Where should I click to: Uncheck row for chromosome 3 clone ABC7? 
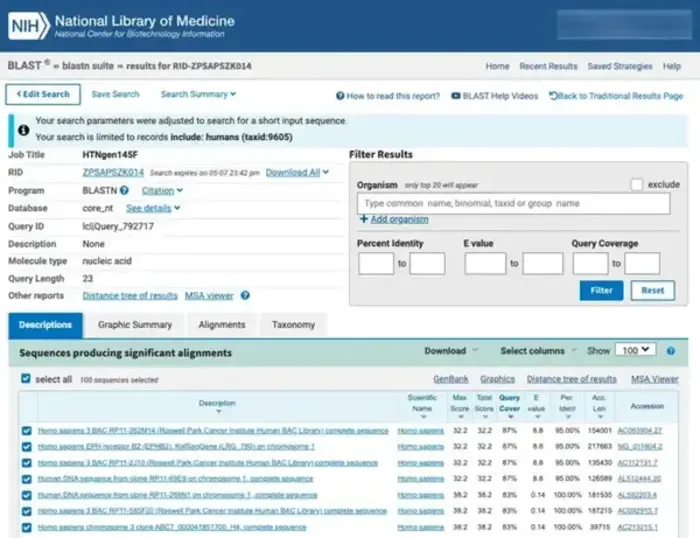[x=27, y=527]
